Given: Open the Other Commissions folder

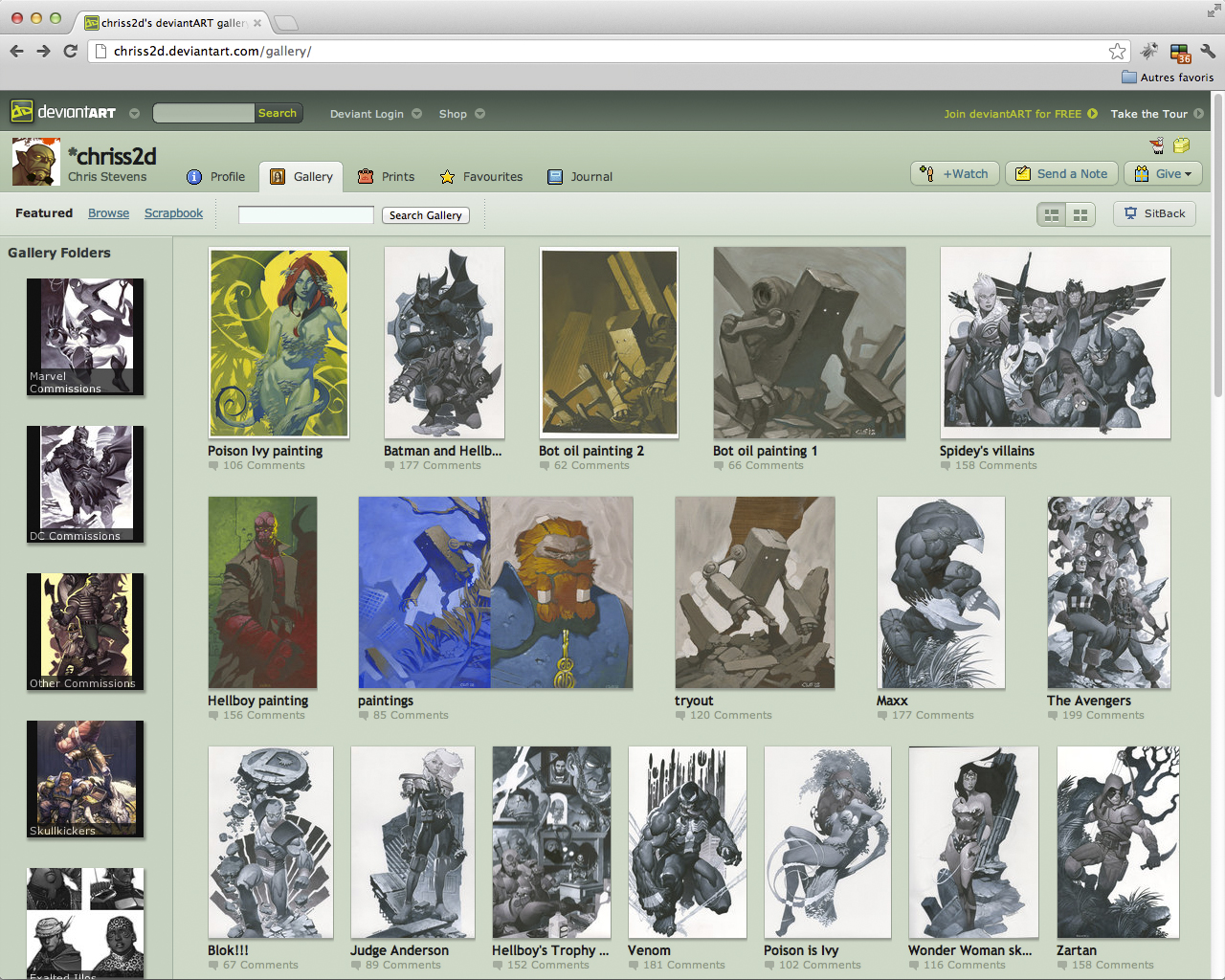Looking at the screenshot, I should [x=85, y=632].
